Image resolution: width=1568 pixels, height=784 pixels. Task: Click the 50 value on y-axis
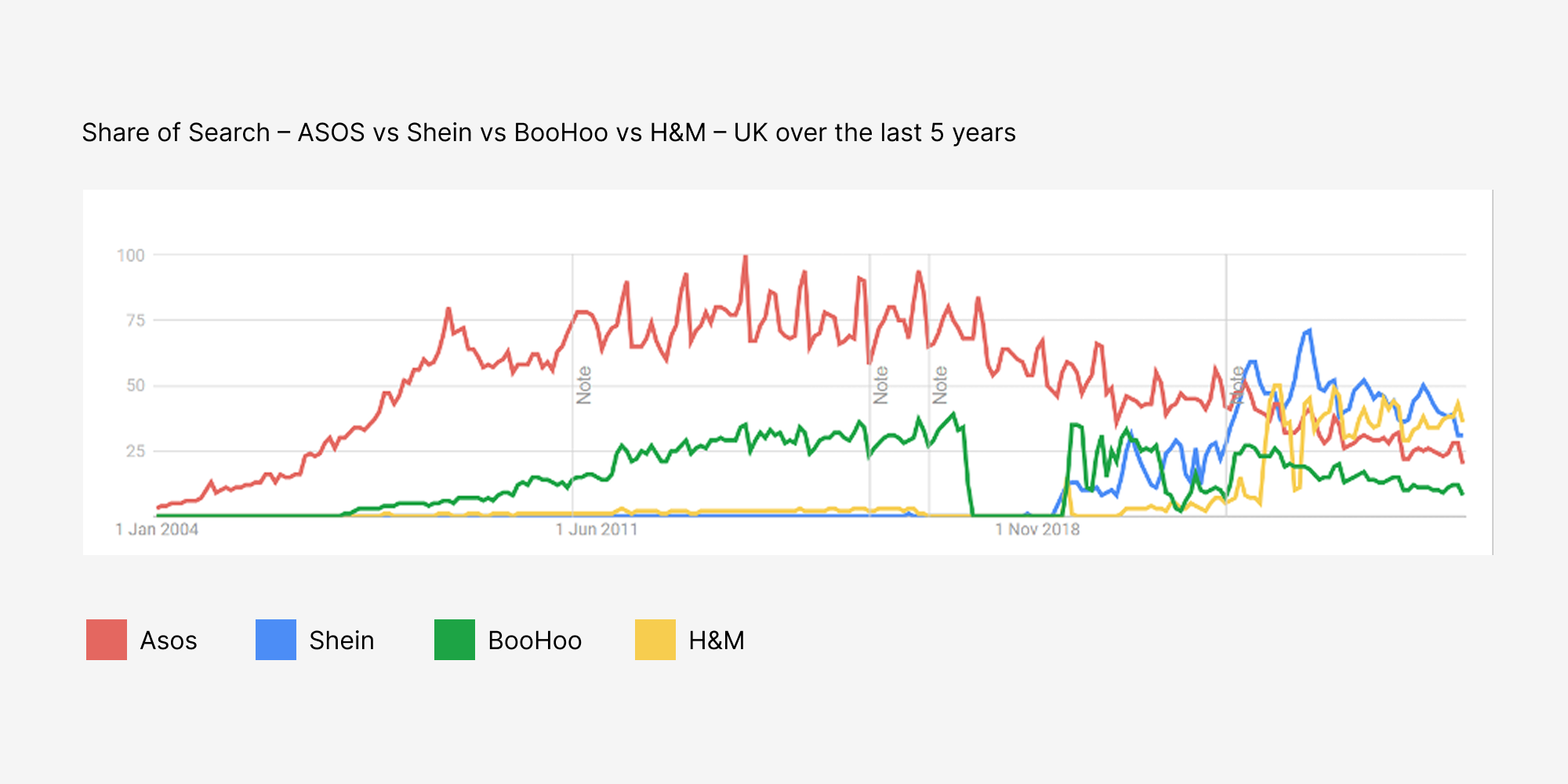pyautogui.click(x=136, y=386)
